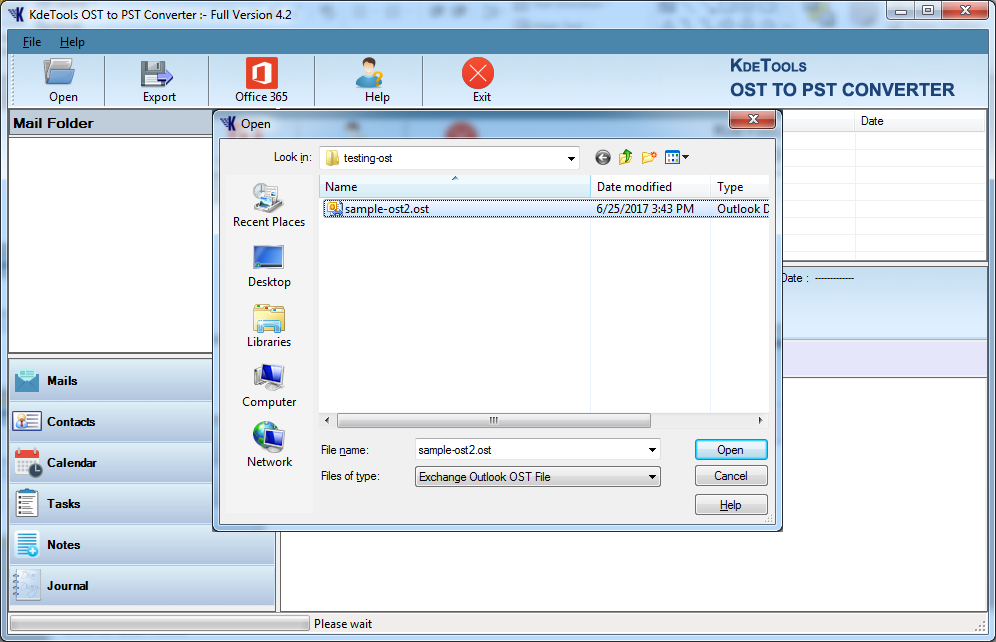Go back to the last folder visited

pos(602,157)
